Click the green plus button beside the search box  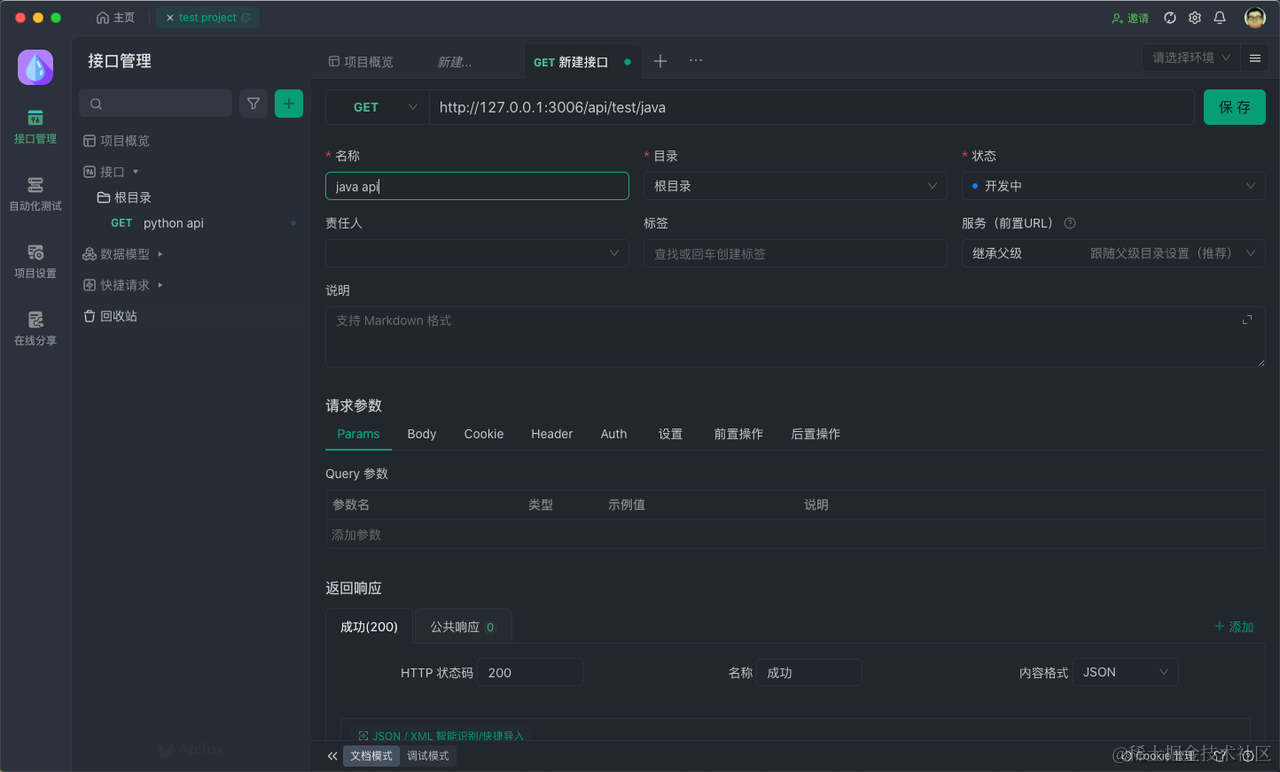(x=289, y=104)
